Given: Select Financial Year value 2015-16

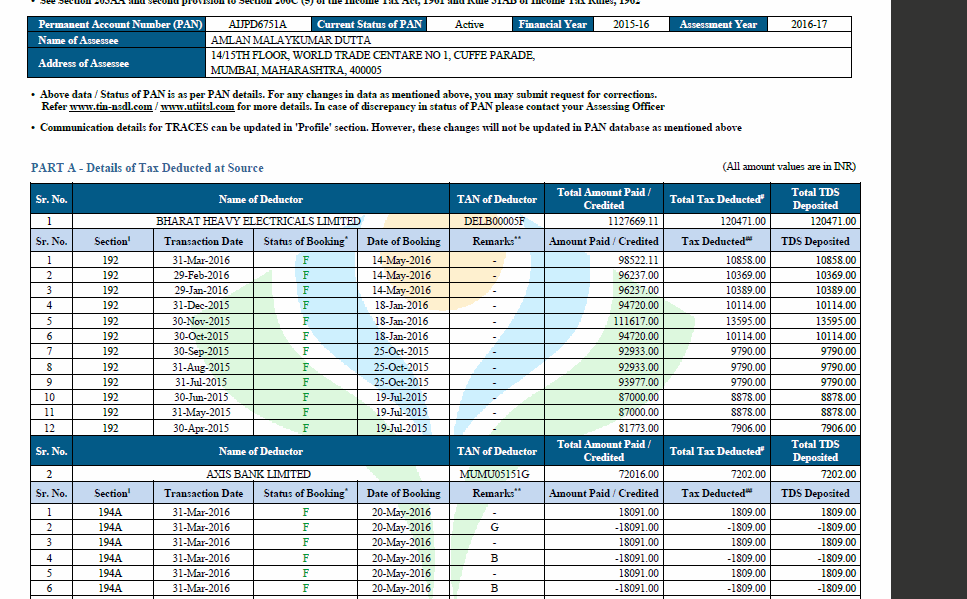Looking at the screenshot, I should click(x=631, y=24).
